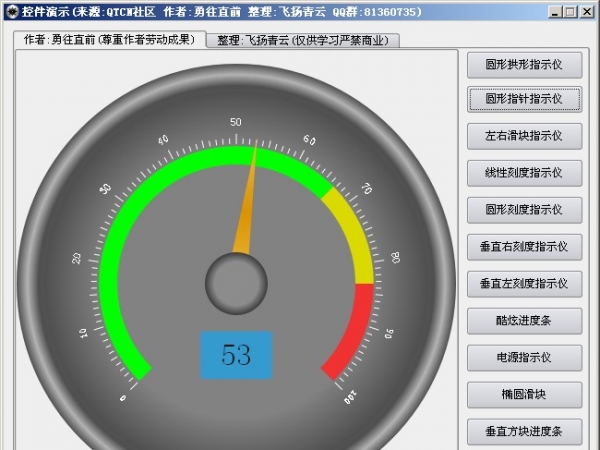This screenshot has height=450, width=600.
Task: Click the 垂直左刻度指示仪 button
Action: point(524,283)
